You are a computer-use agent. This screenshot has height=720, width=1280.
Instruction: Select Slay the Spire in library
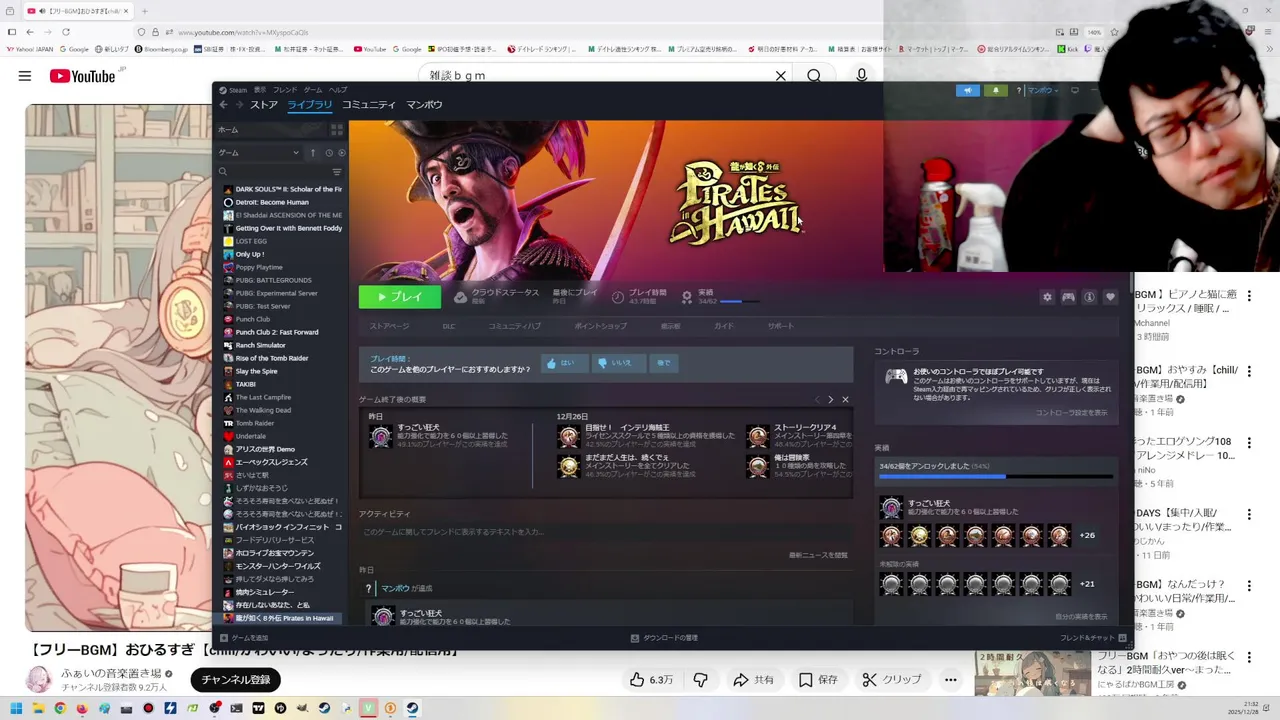click(x=256, y=371)
